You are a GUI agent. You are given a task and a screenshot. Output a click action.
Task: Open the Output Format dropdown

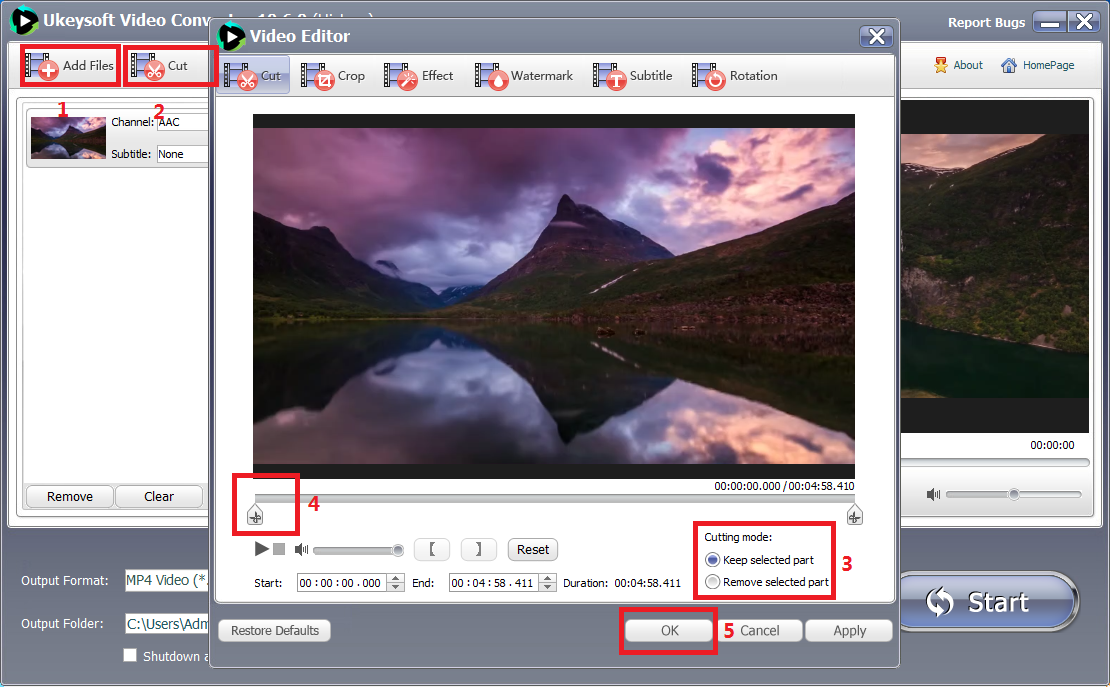coord(166,581)
